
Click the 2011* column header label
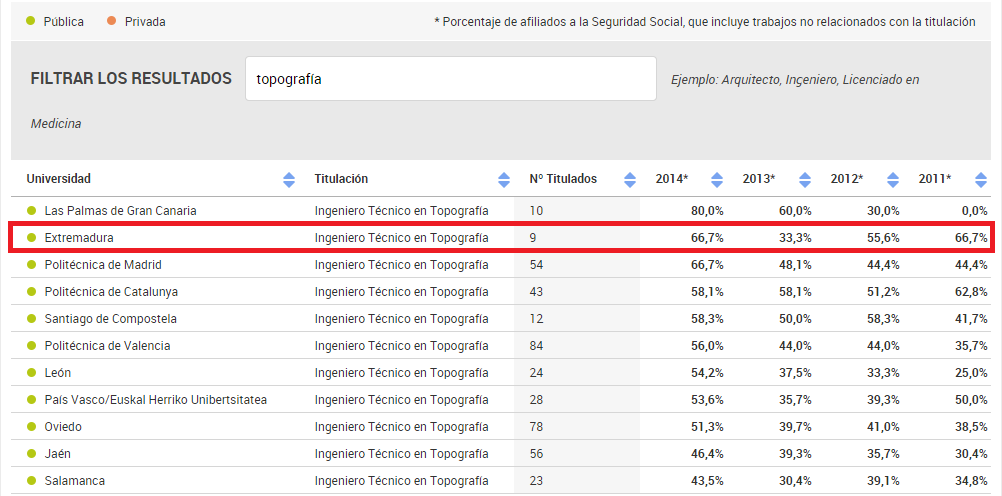935,179
